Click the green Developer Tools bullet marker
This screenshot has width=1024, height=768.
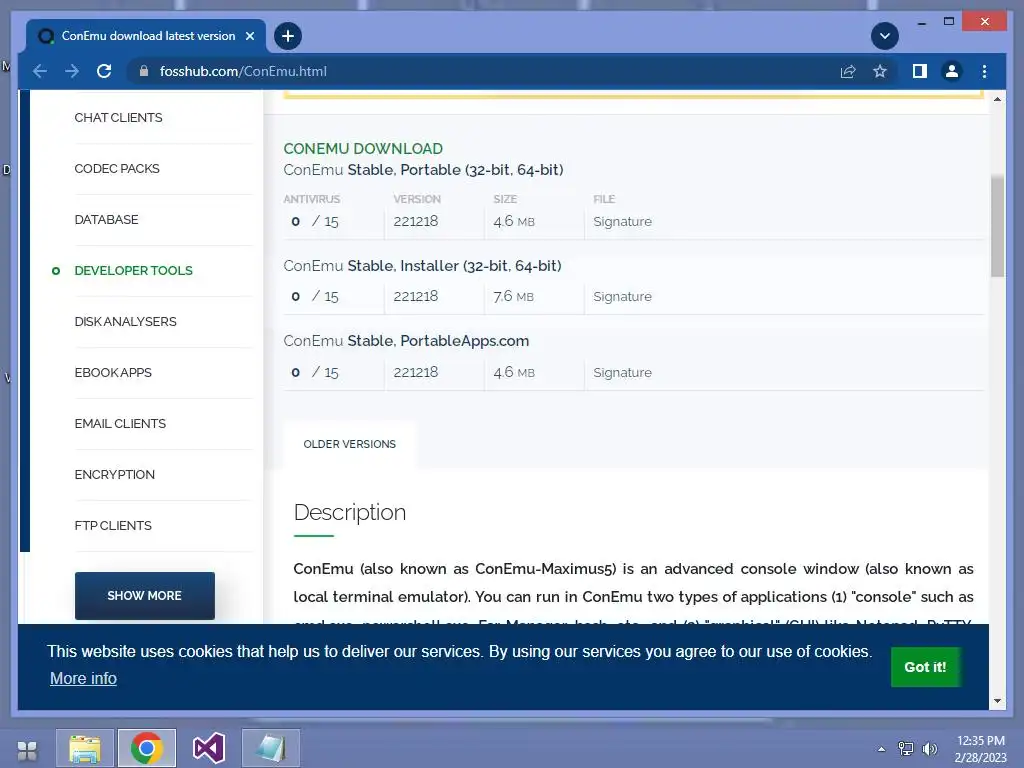56,270
